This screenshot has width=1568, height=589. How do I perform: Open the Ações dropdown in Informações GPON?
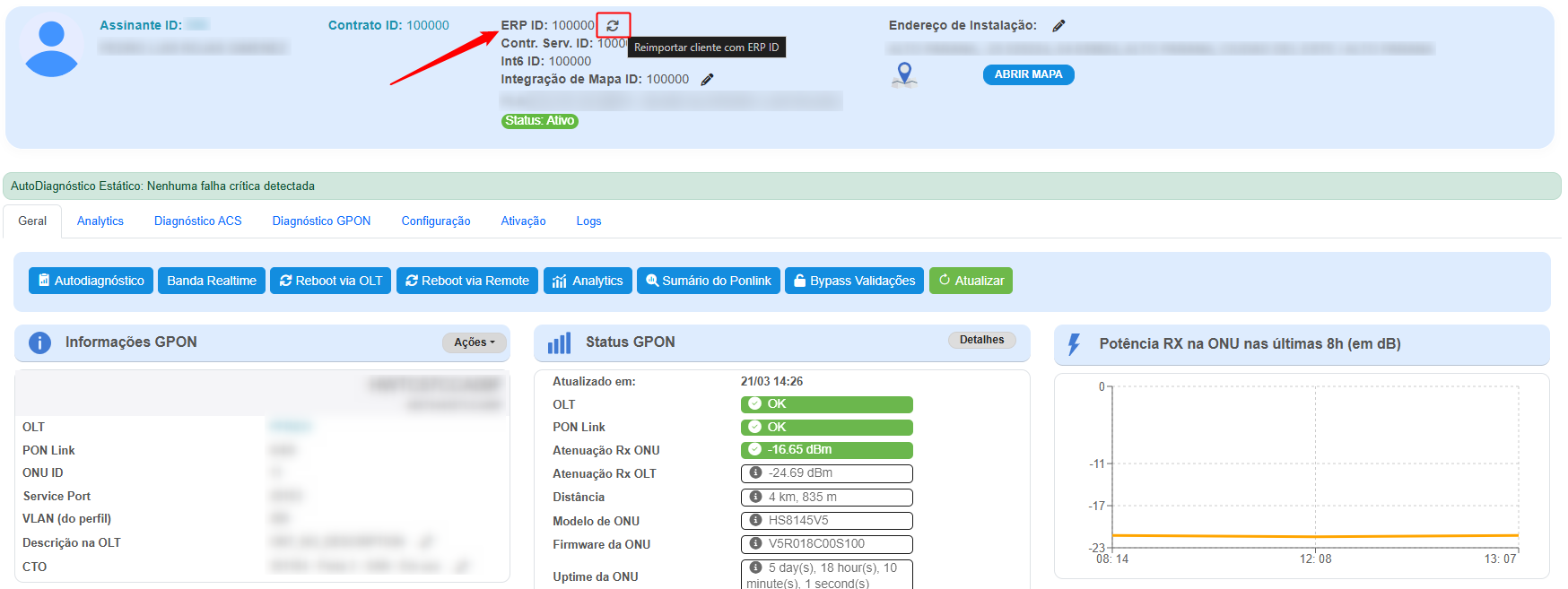point(474,342)
